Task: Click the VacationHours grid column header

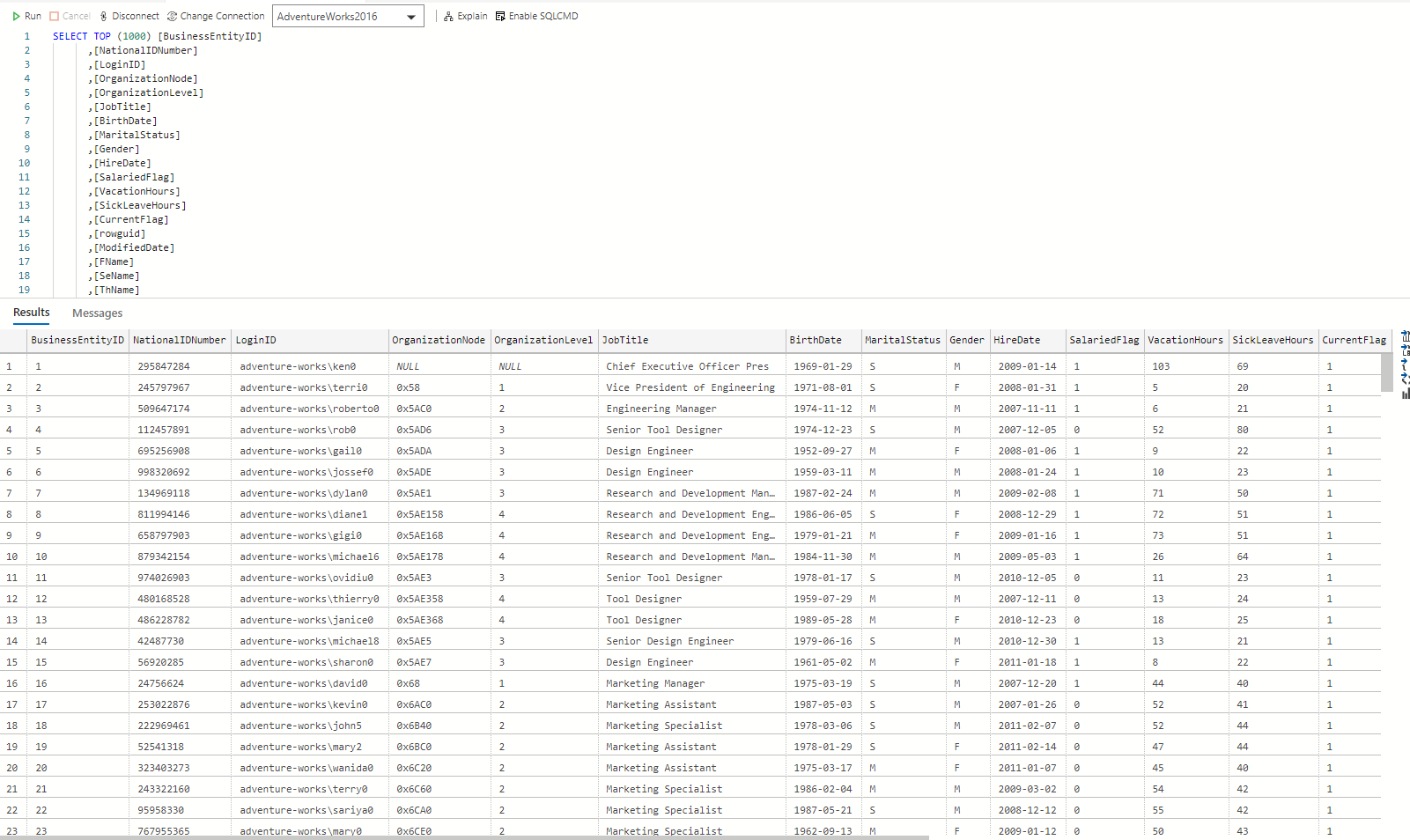Action: (x=1186, y=340)
